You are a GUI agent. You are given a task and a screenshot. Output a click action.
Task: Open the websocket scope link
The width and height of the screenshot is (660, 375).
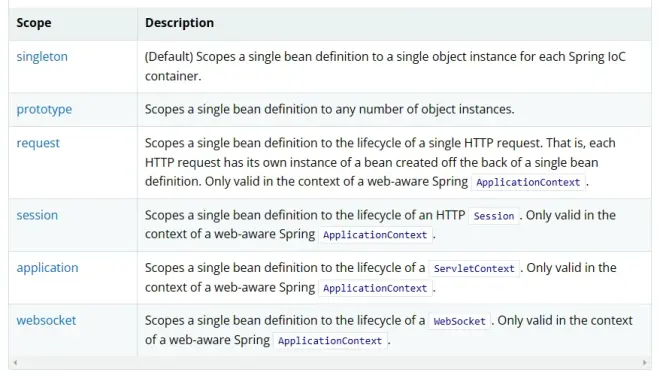(46, 320)
